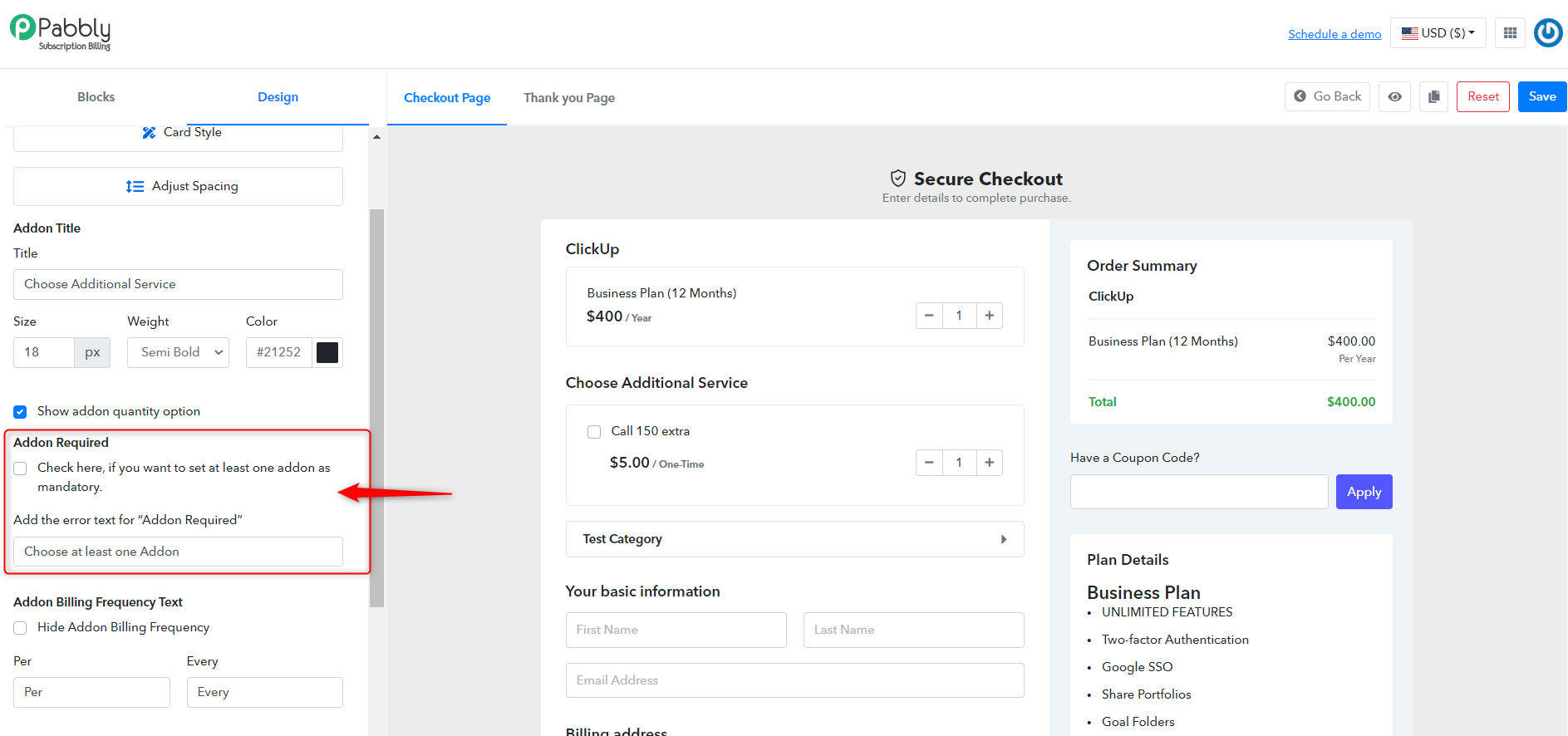Click the Pabbly Subscription Billing logo

pos(60,33)
